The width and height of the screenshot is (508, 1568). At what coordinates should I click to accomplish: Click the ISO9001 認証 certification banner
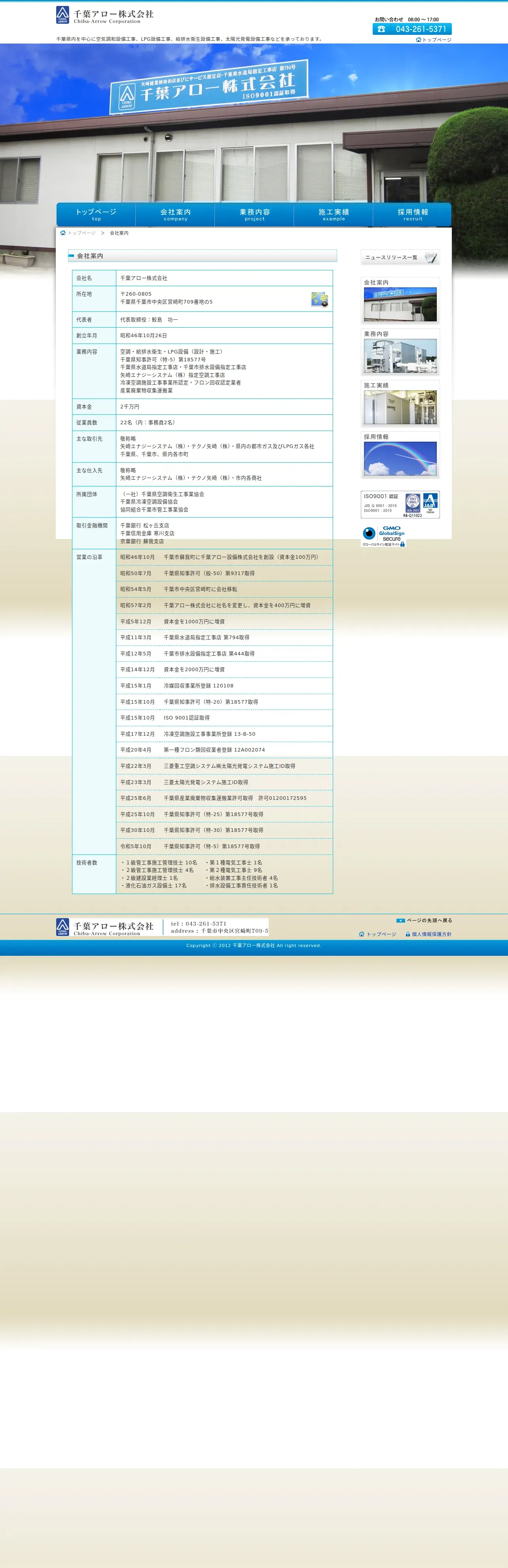point(400,505)
